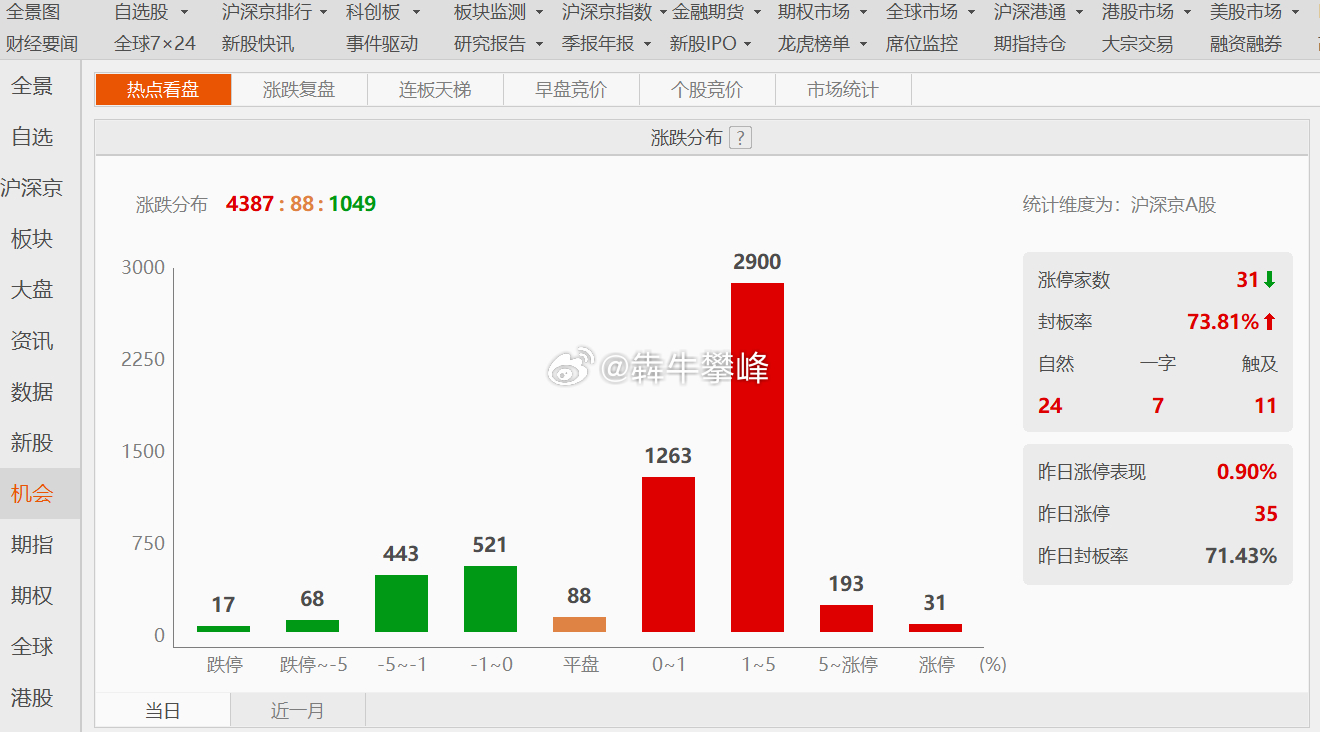Image resolution: width=1320 pixels, height=732 pixels.
Task: Click the orange 平盘 bar showing 88
Action: click(x=579, y=624)
